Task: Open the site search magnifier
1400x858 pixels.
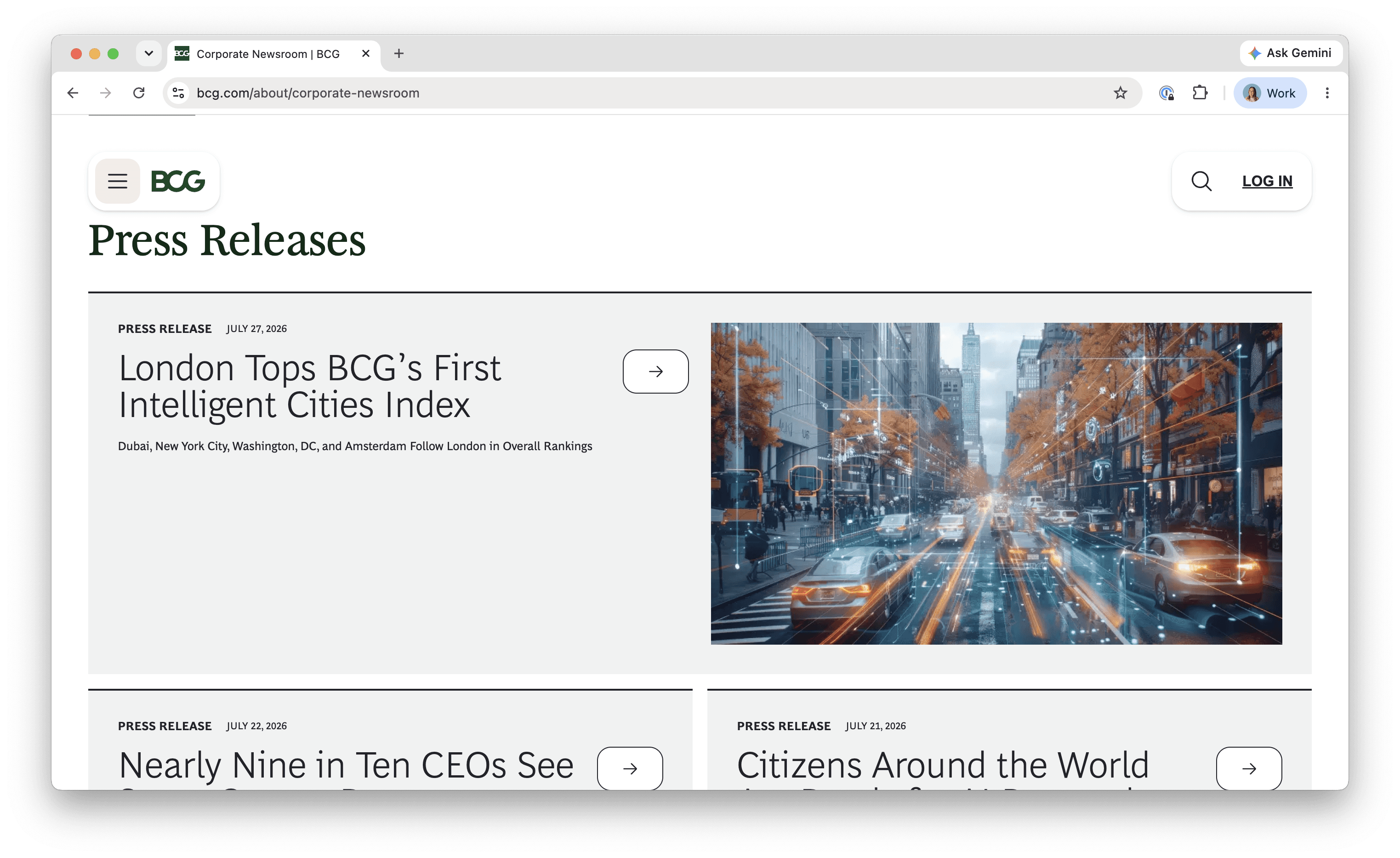Action: click(x=1201, y=181)
